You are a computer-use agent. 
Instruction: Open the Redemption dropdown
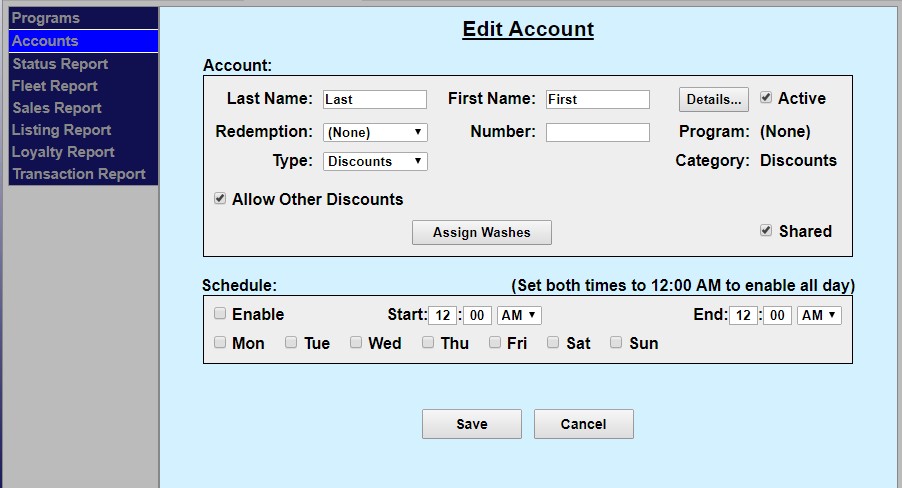click(x=375, y=132)
